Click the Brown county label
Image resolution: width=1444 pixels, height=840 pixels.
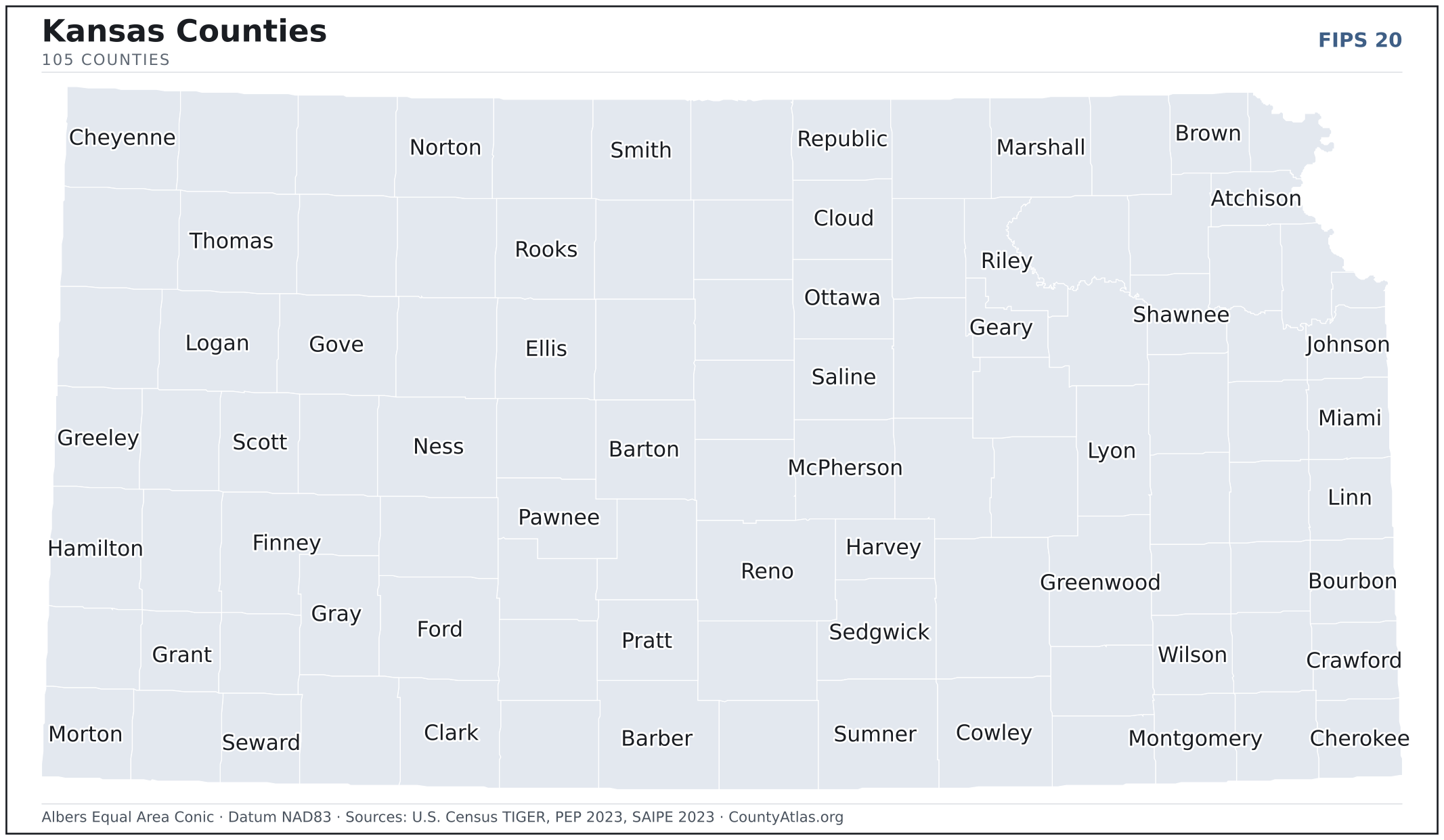point(1208,133)
